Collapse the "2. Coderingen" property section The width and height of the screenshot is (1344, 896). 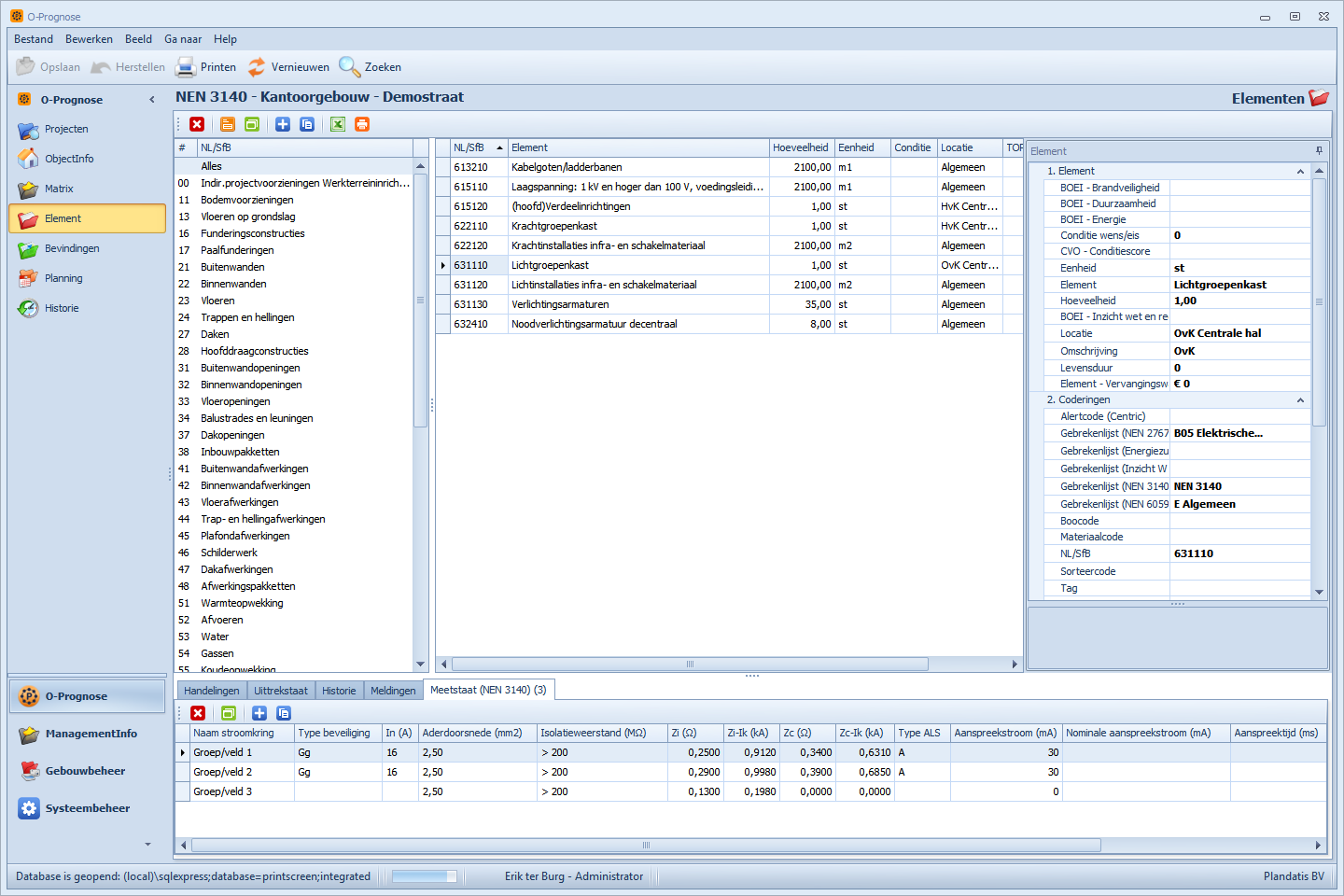1300,400
